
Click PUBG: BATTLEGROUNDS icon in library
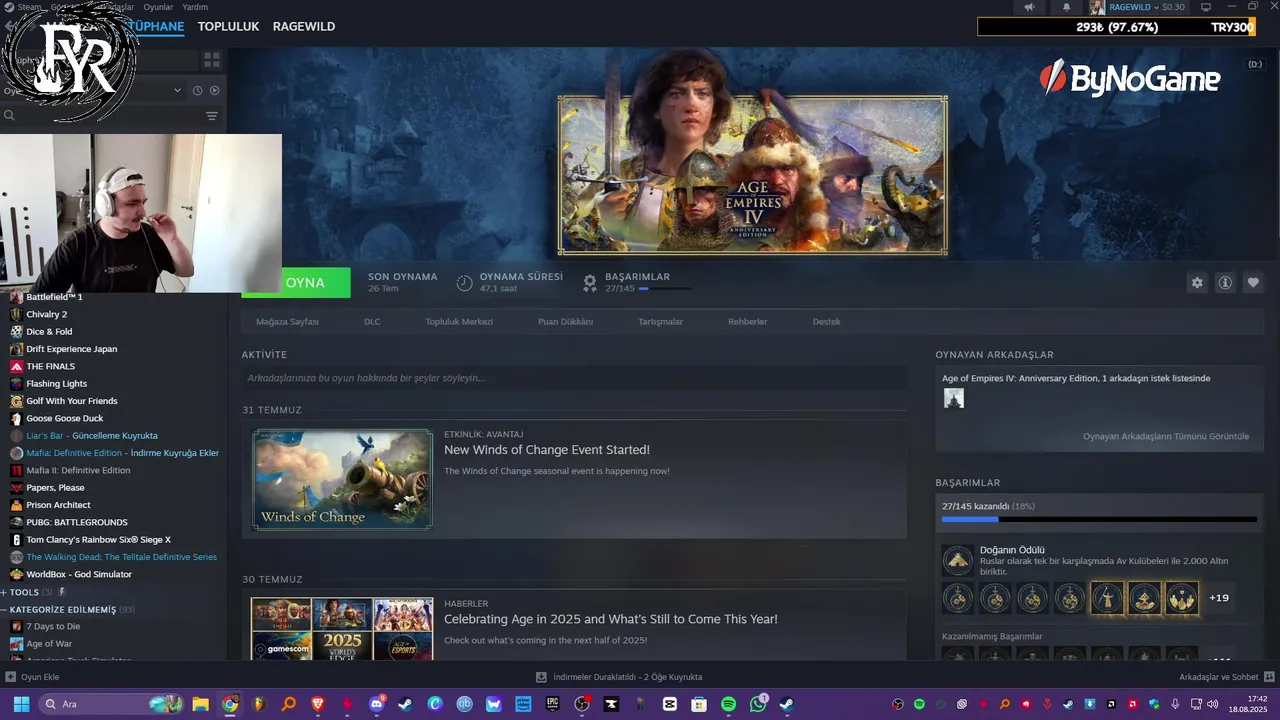[16, 522]
